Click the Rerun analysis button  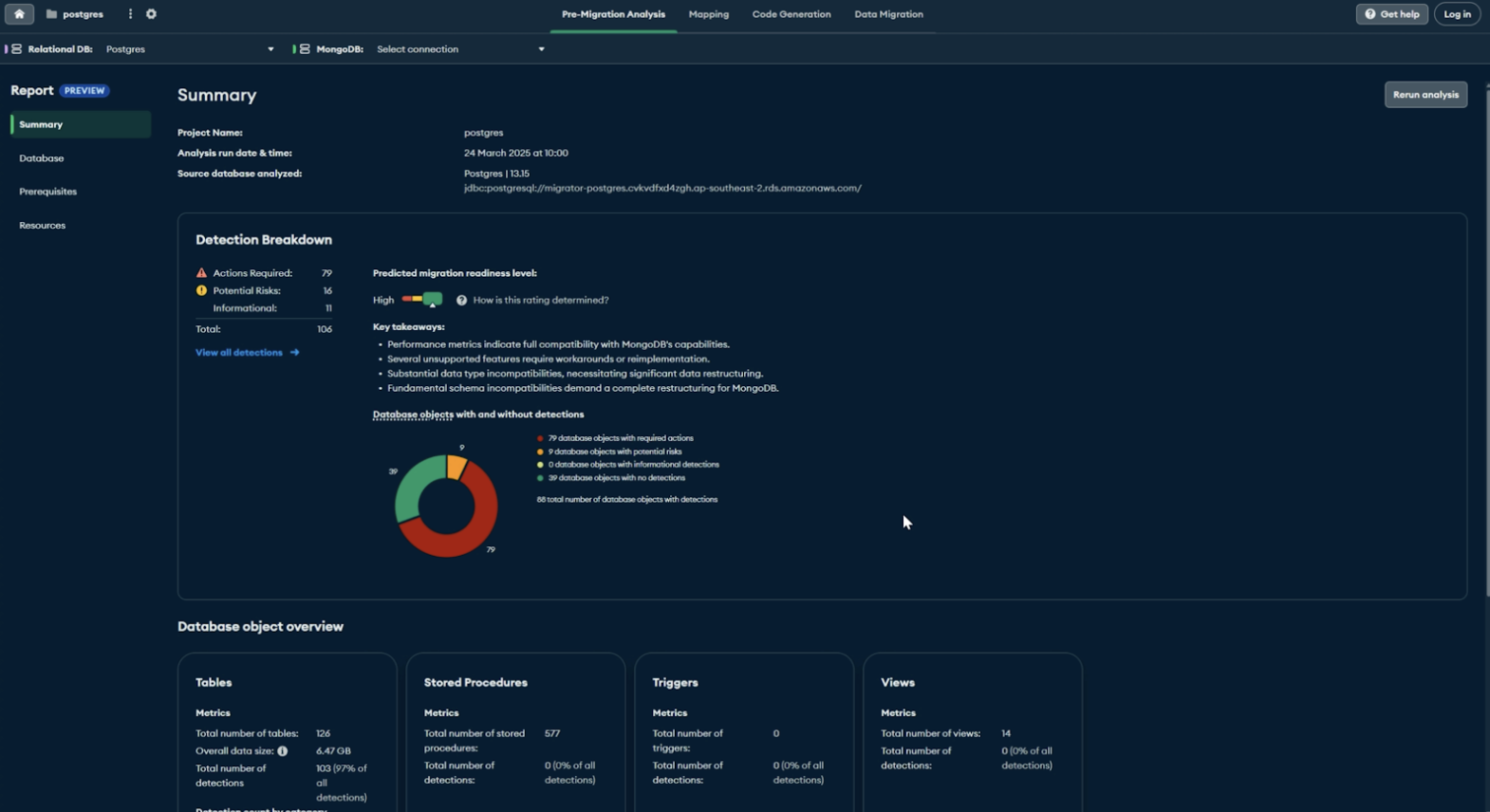click(x=1425, y=95)
